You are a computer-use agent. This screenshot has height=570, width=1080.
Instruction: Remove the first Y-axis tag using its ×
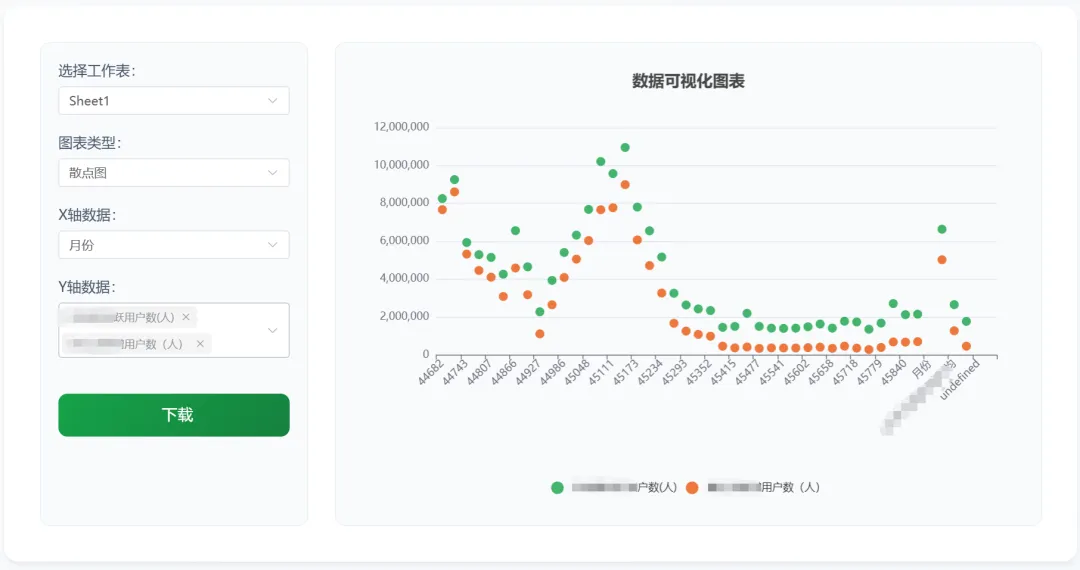click(185, 317)
